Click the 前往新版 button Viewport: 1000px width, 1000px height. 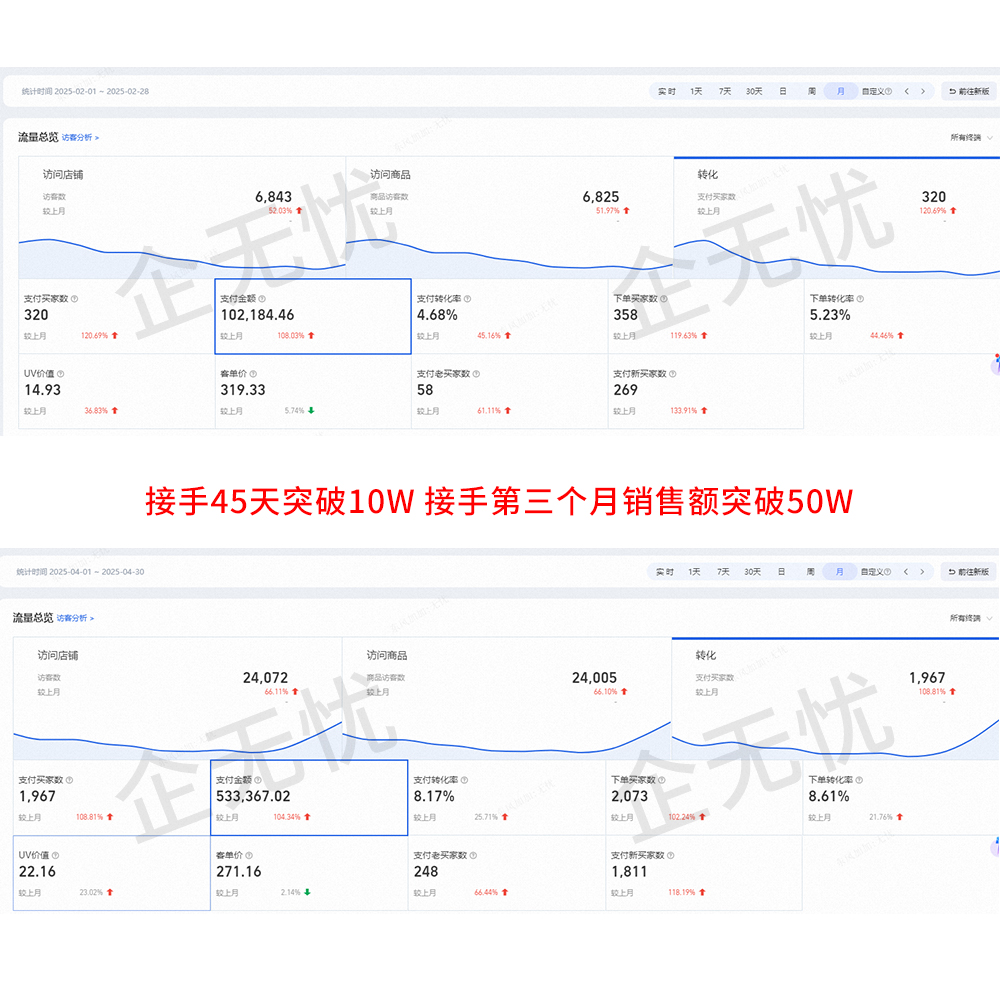(x=970, y=90)
